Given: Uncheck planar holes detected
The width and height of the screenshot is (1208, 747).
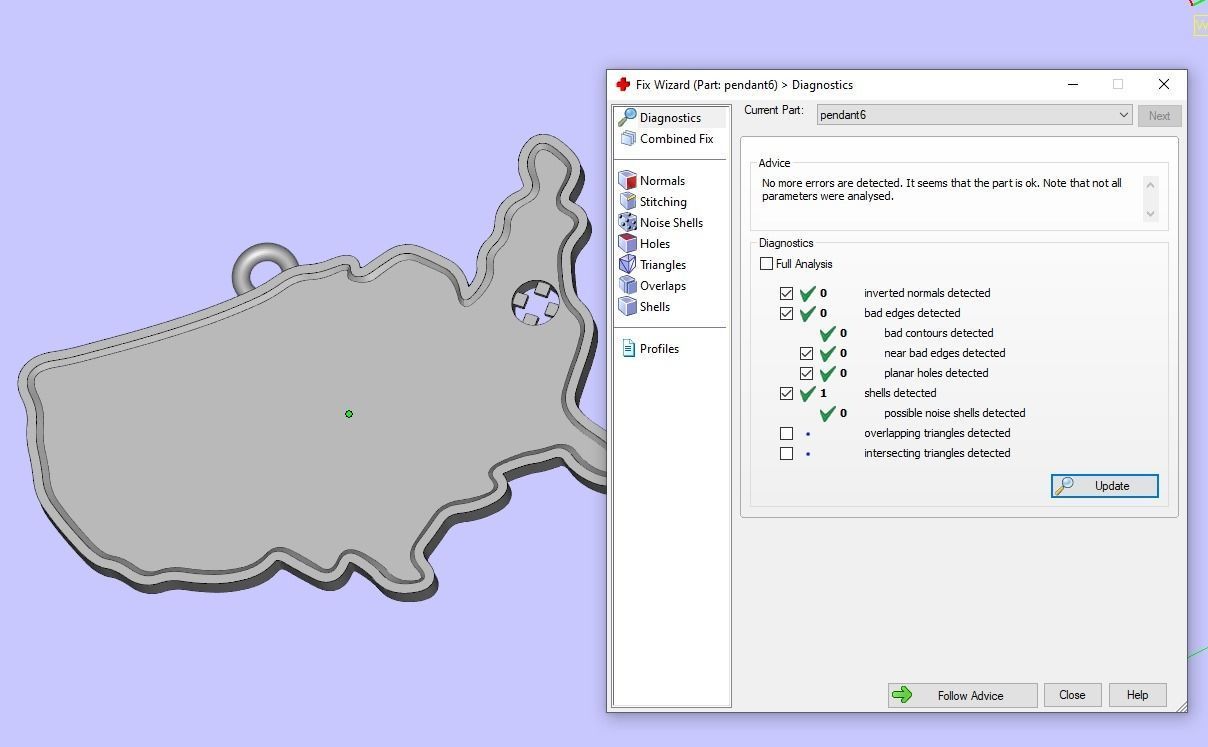Looking at the screenshot, I should (806, 373).
